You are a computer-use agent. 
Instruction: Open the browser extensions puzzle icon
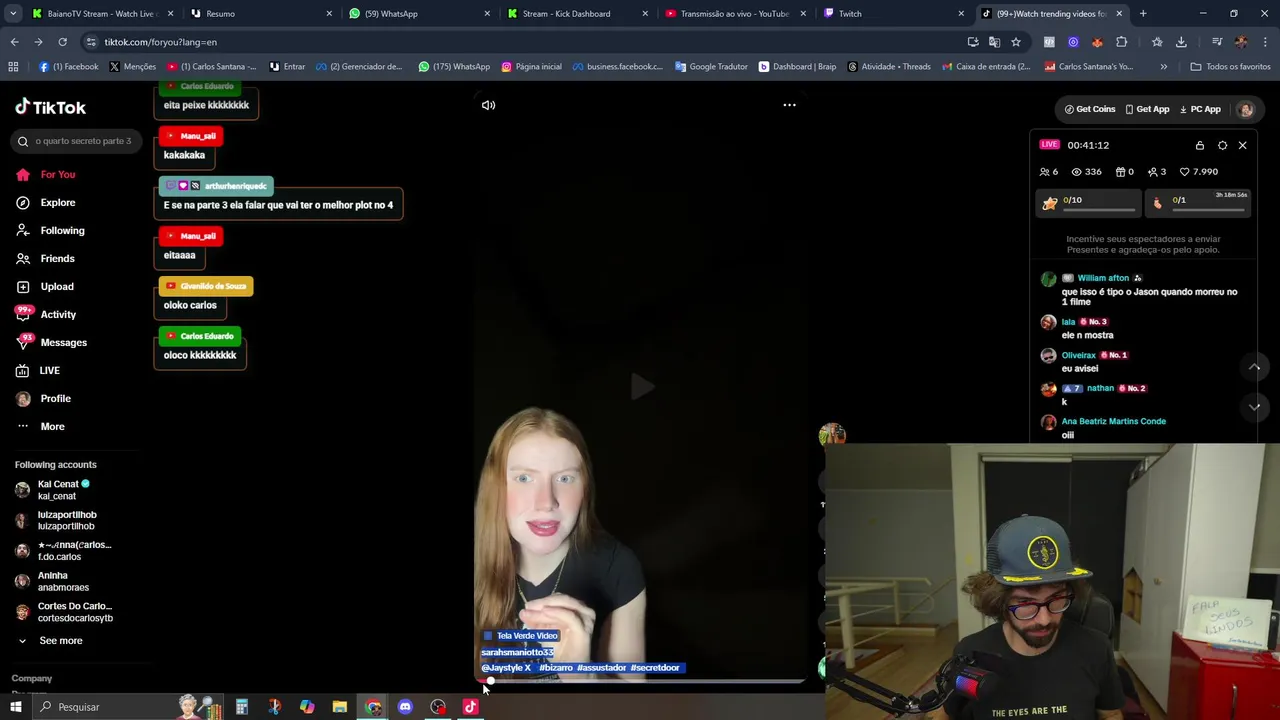point(1121,42)
